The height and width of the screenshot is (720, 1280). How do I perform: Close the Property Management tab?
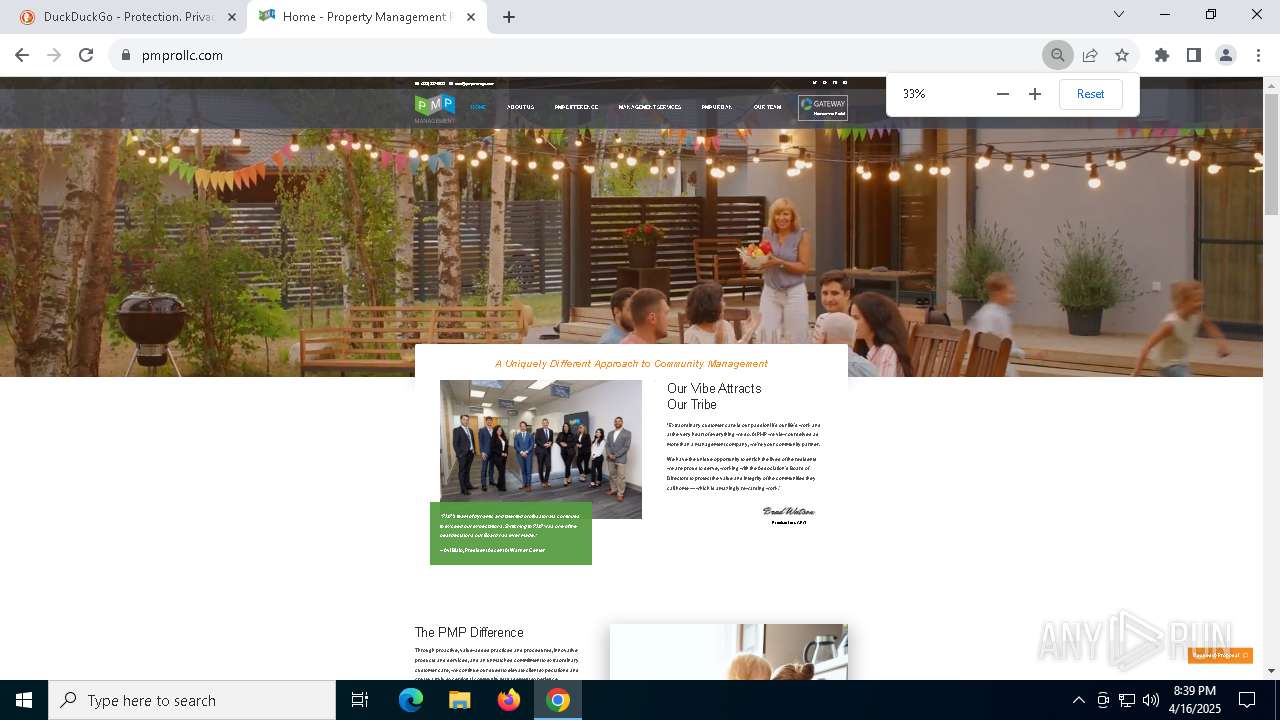point(471,17)
